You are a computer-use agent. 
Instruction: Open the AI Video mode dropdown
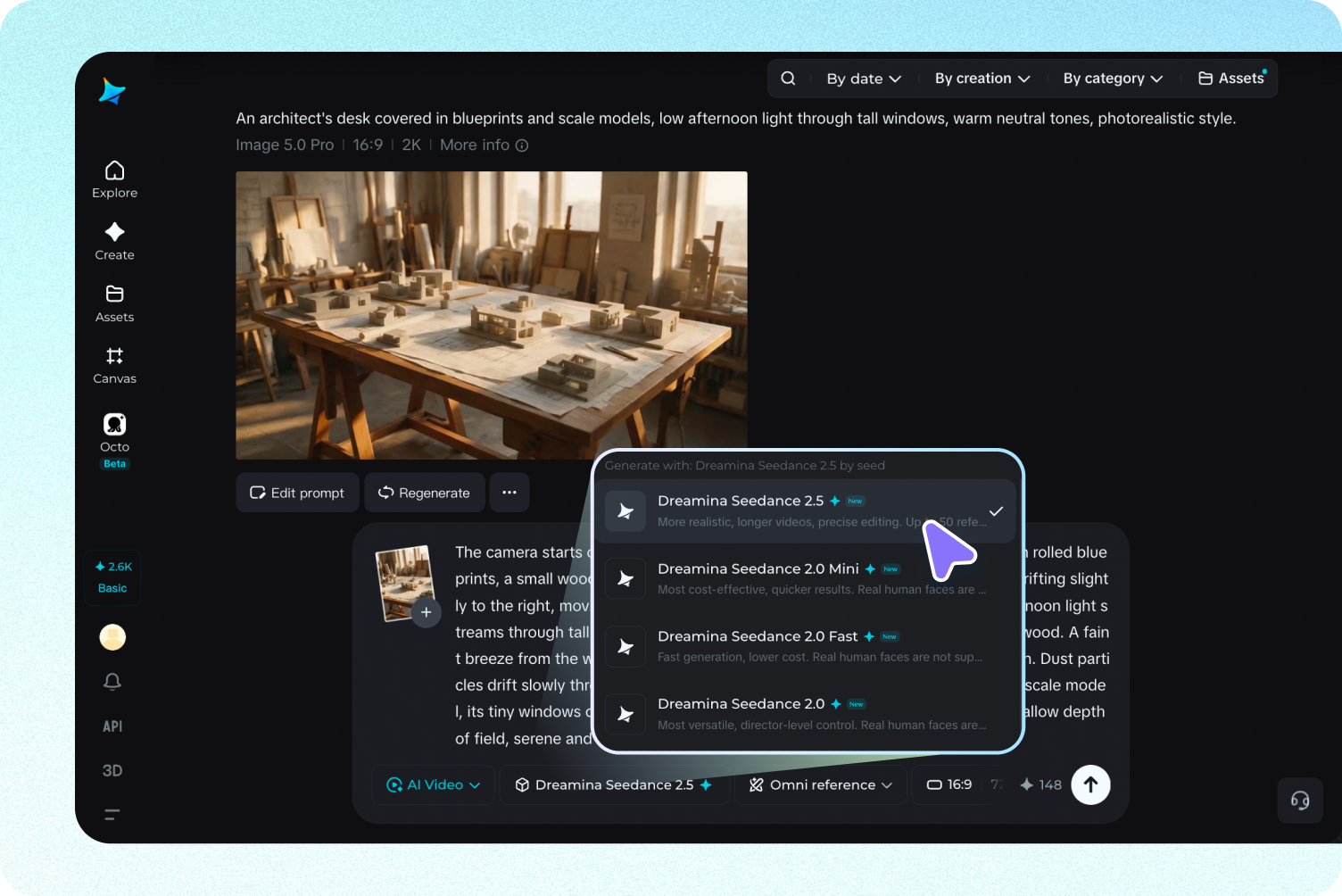[x=434, y=785]
